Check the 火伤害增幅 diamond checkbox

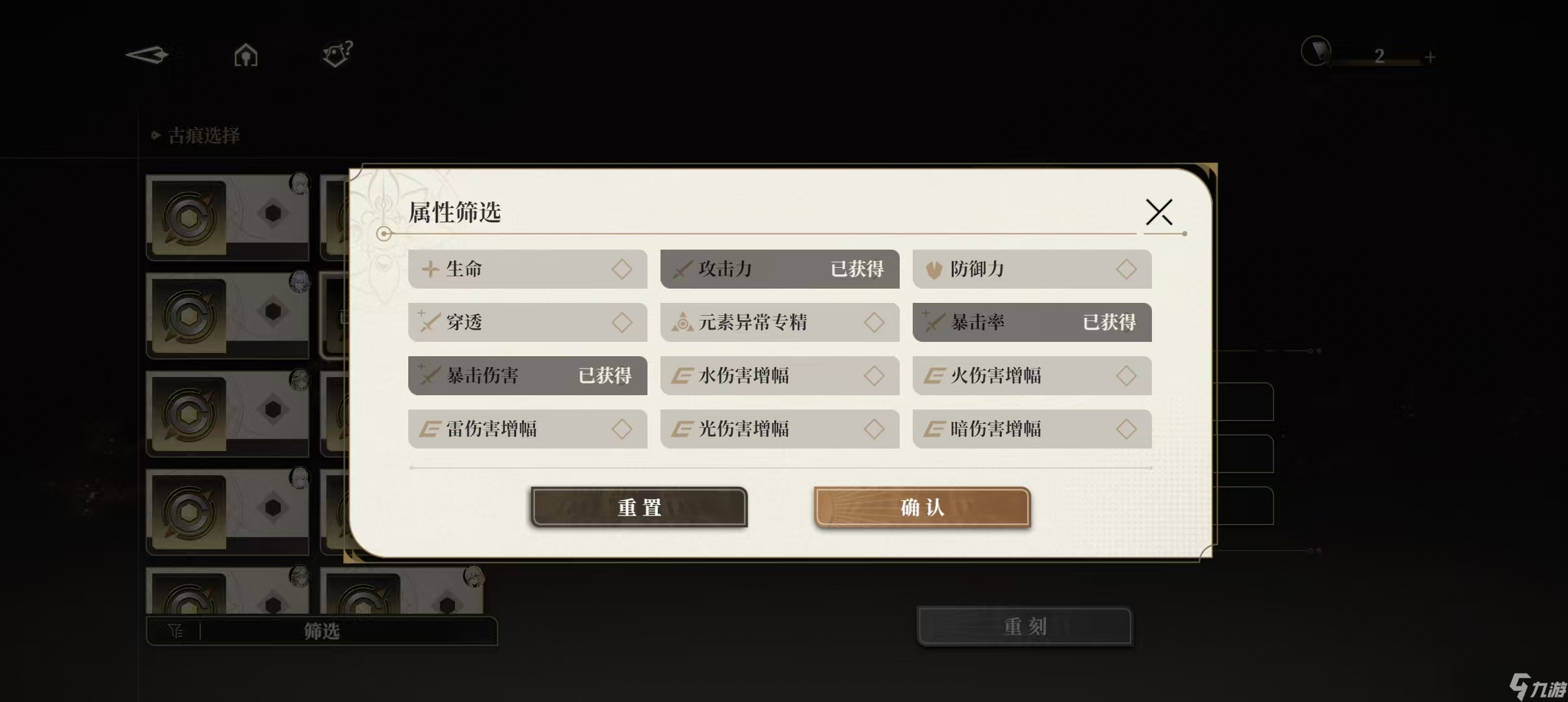click(1126, 376)
